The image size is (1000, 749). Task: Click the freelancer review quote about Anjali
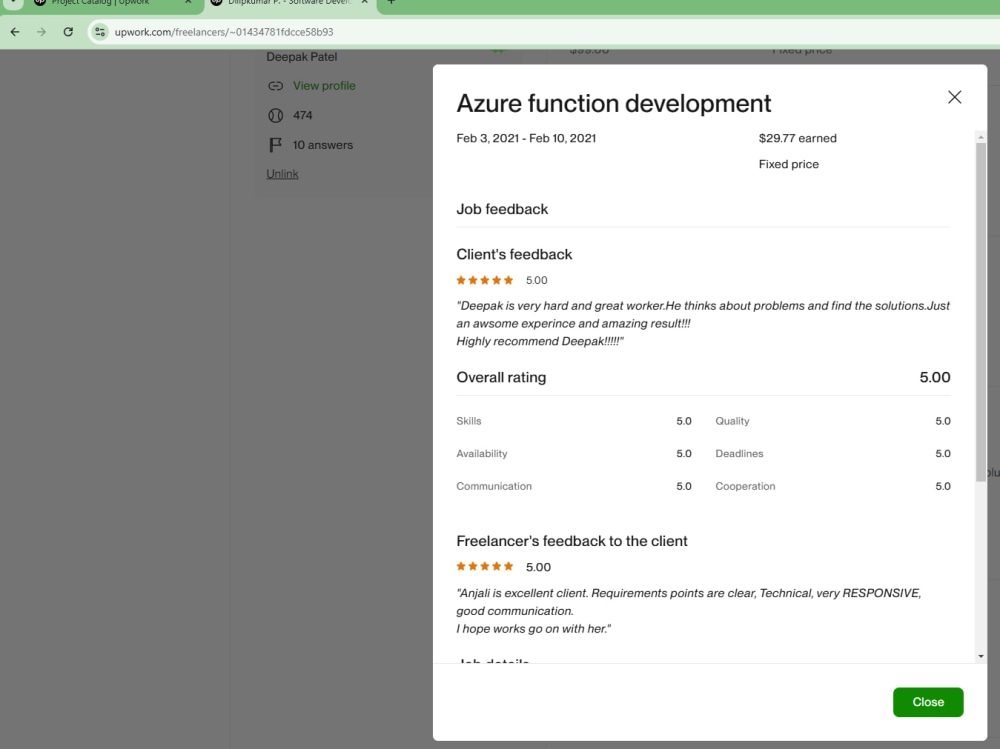click(x=689, y=611)
